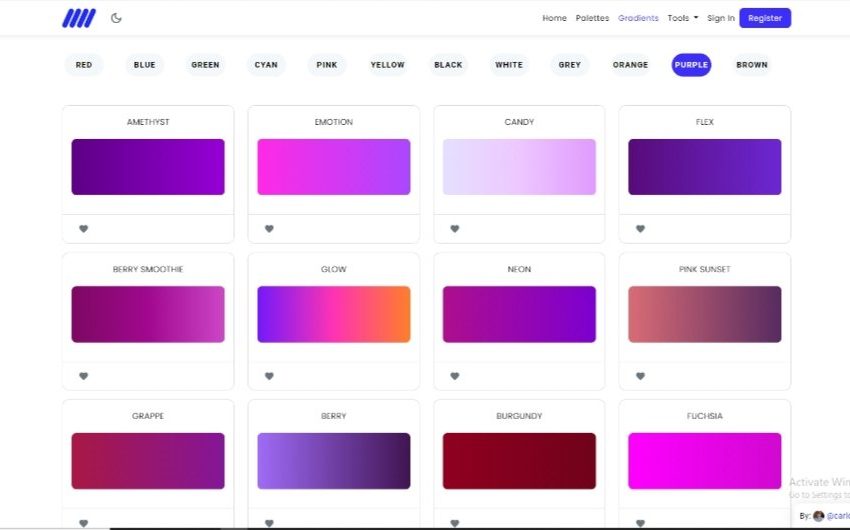This screenshot has height=530, width=850.
Task: Click the Sign In link
Action: click(720, 18)
